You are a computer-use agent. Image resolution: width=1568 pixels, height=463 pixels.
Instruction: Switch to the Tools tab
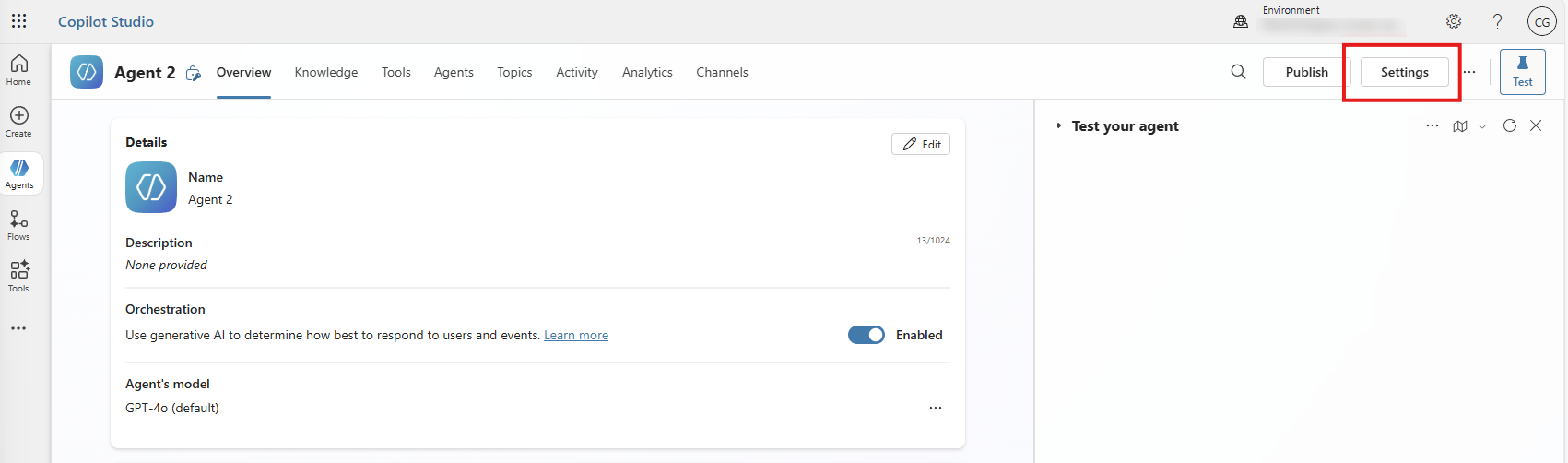click(x=396, y=72)
